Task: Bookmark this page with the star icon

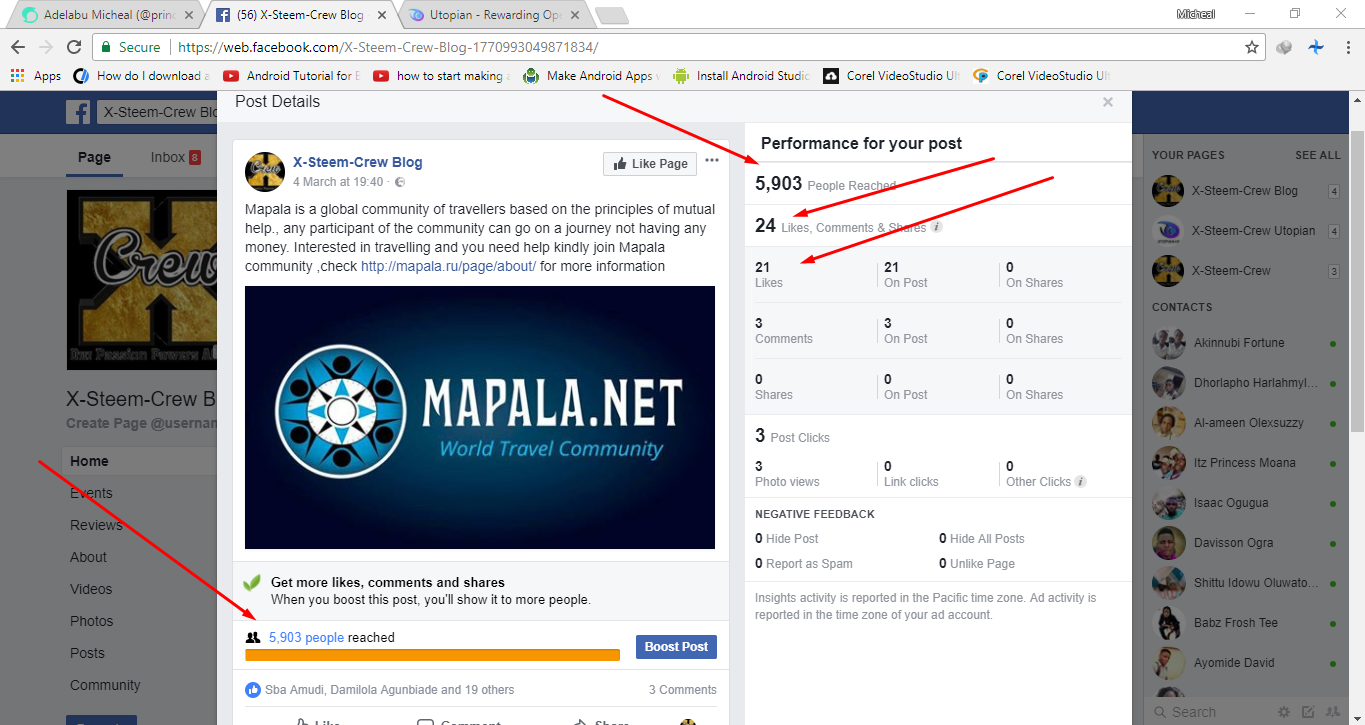Action: [1251, 47]
